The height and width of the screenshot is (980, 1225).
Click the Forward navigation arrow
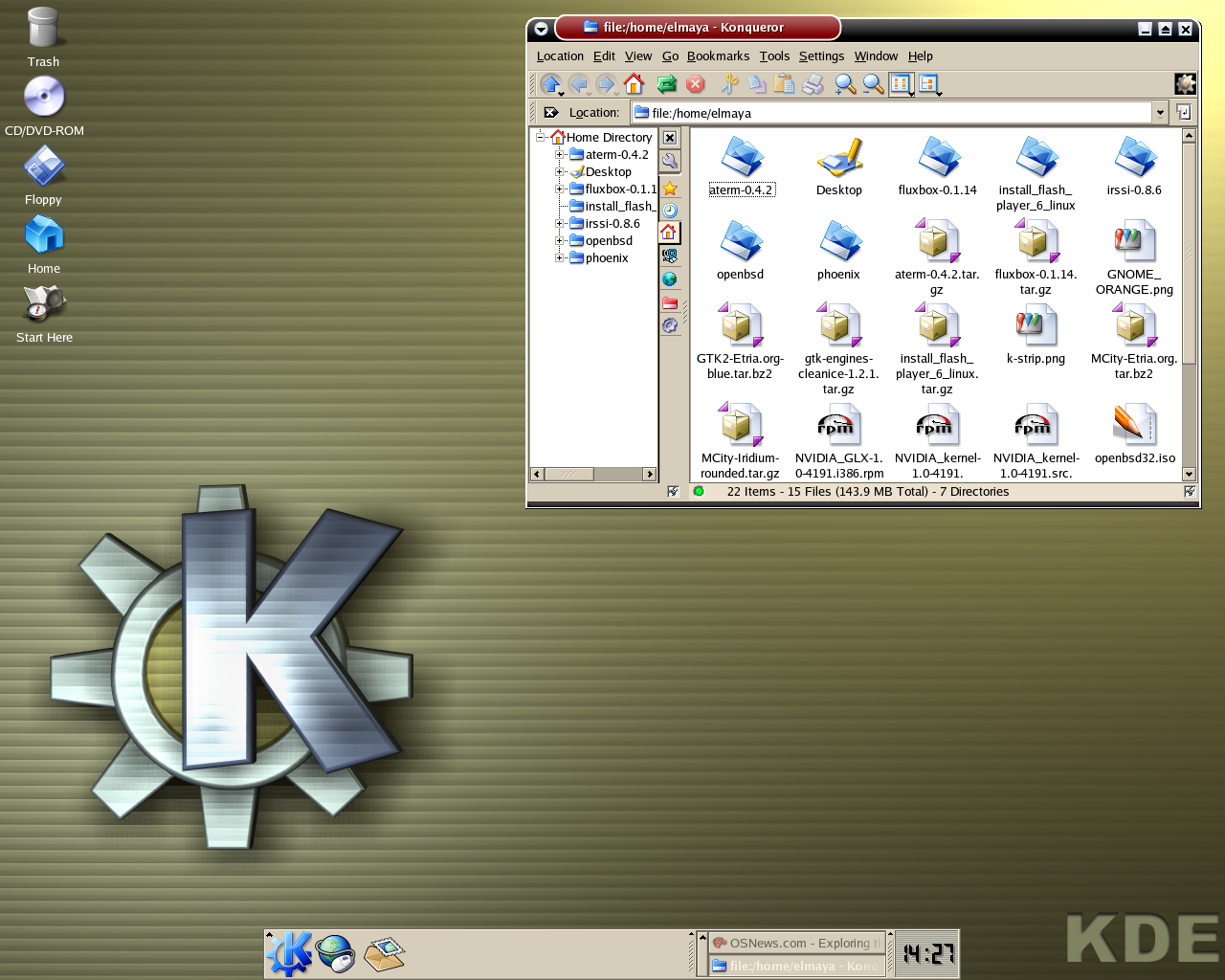point(606,84)
